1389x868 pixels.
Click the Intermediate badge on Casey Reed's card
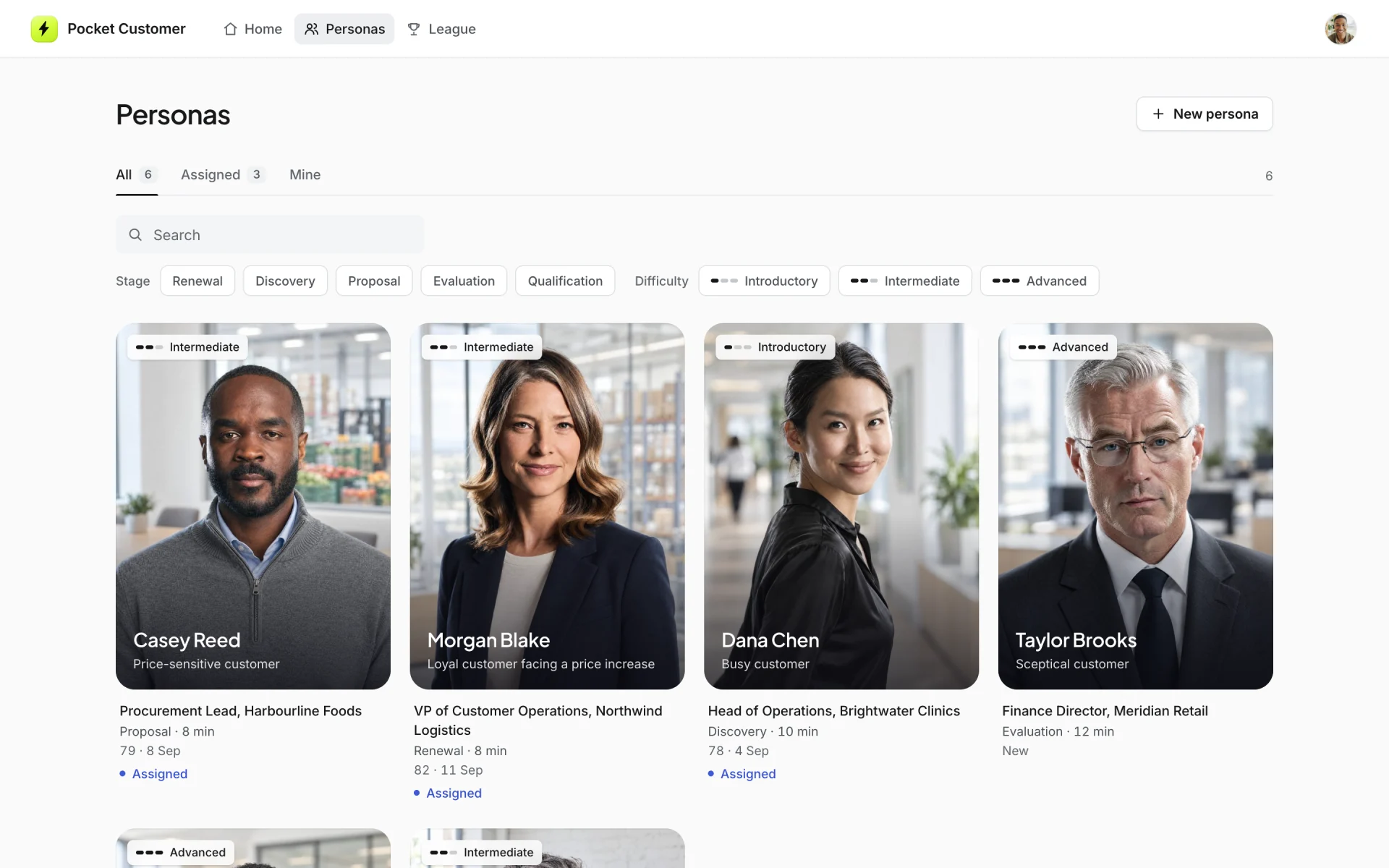[x=188, y=347]
